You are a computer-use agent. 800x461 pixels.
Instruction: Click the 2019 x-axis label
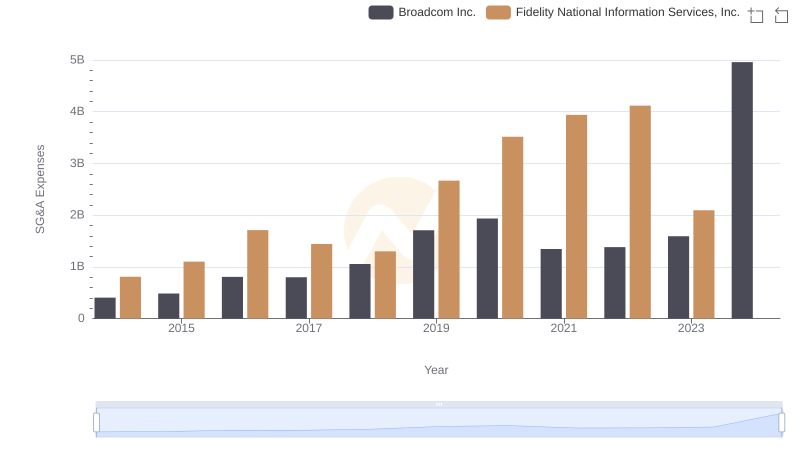(x=436, y=328)
